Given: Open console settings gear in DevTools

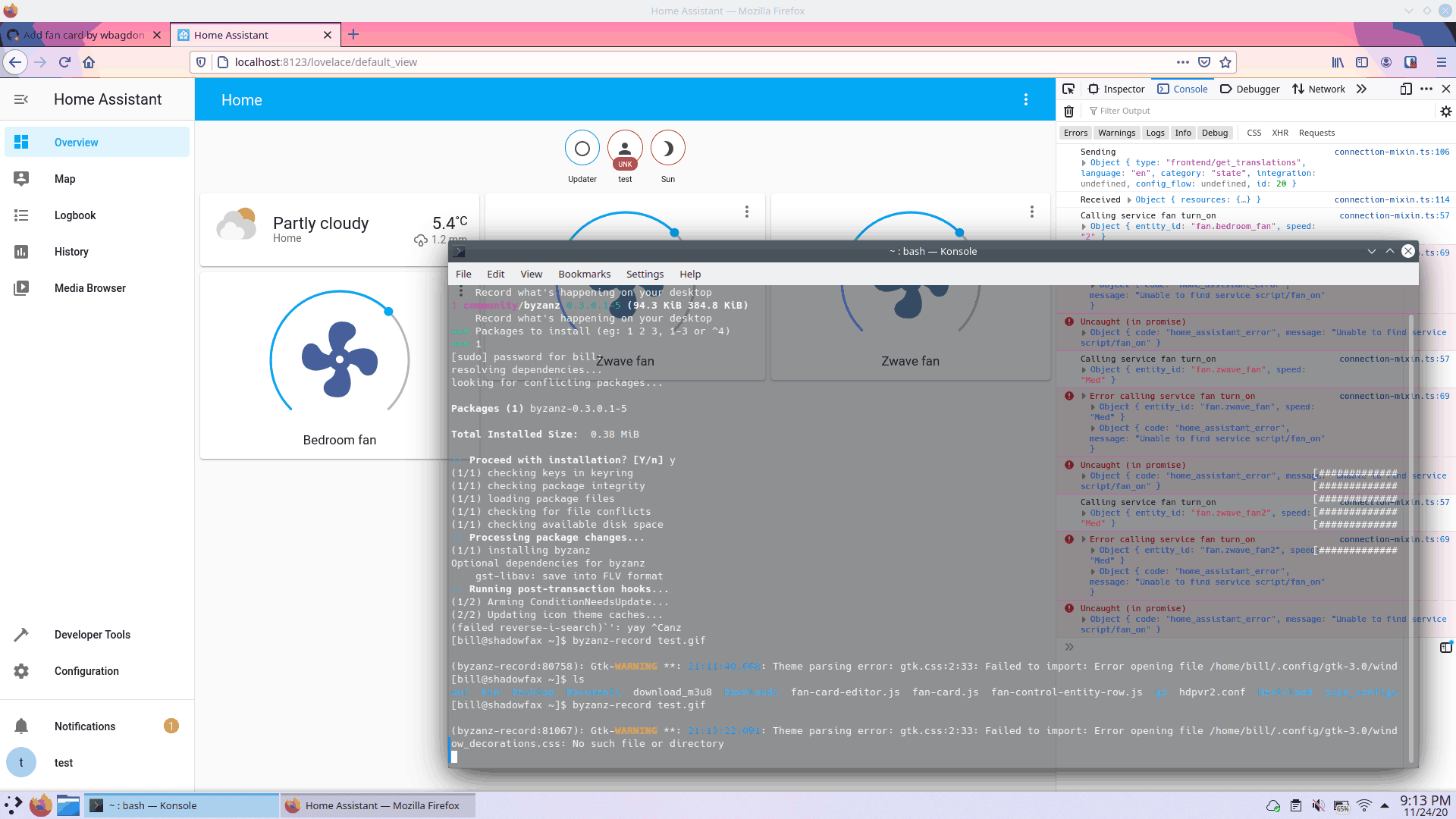Looking at the screenshot, I should tap(1446, 111).
